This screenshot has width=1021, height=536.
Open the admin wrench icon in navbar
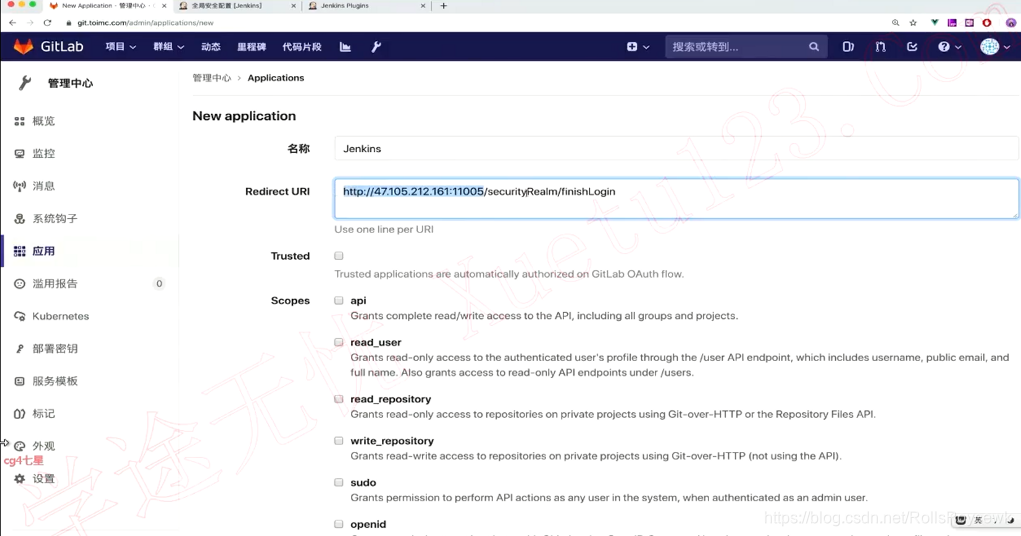pos(376,47)
